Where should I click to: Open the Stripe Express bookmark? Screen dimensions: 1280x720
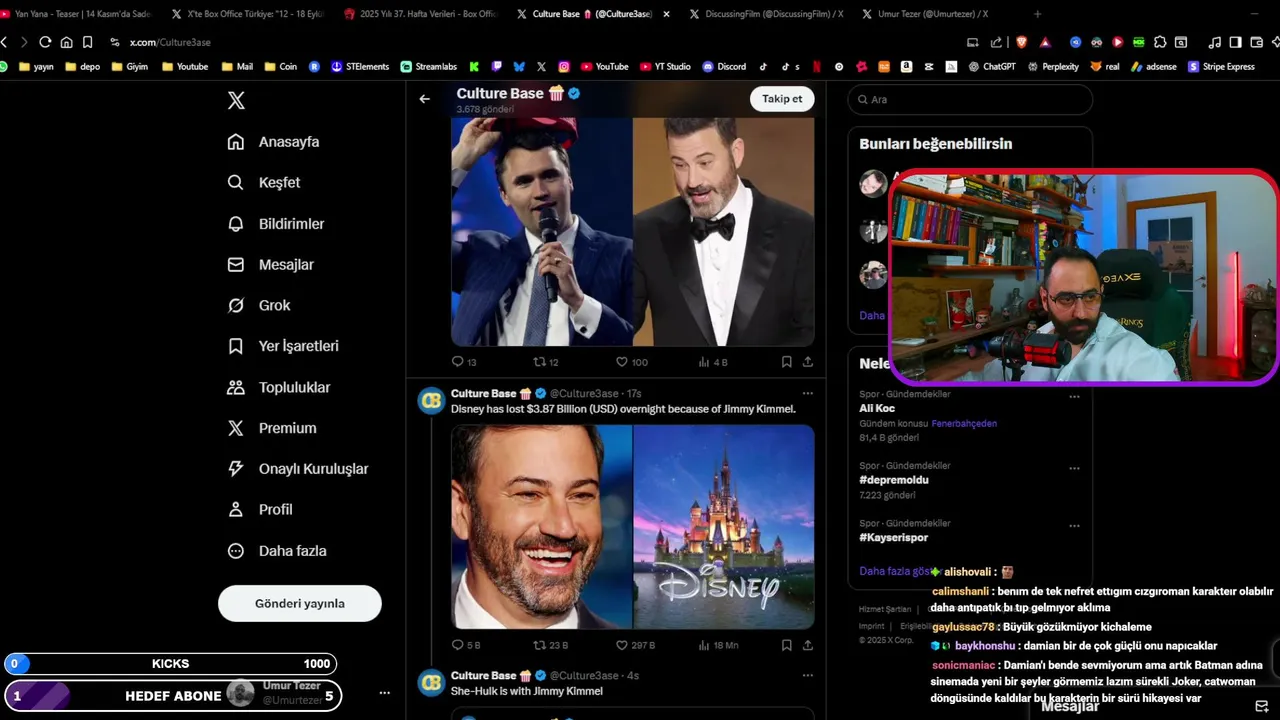(1221, 67)
